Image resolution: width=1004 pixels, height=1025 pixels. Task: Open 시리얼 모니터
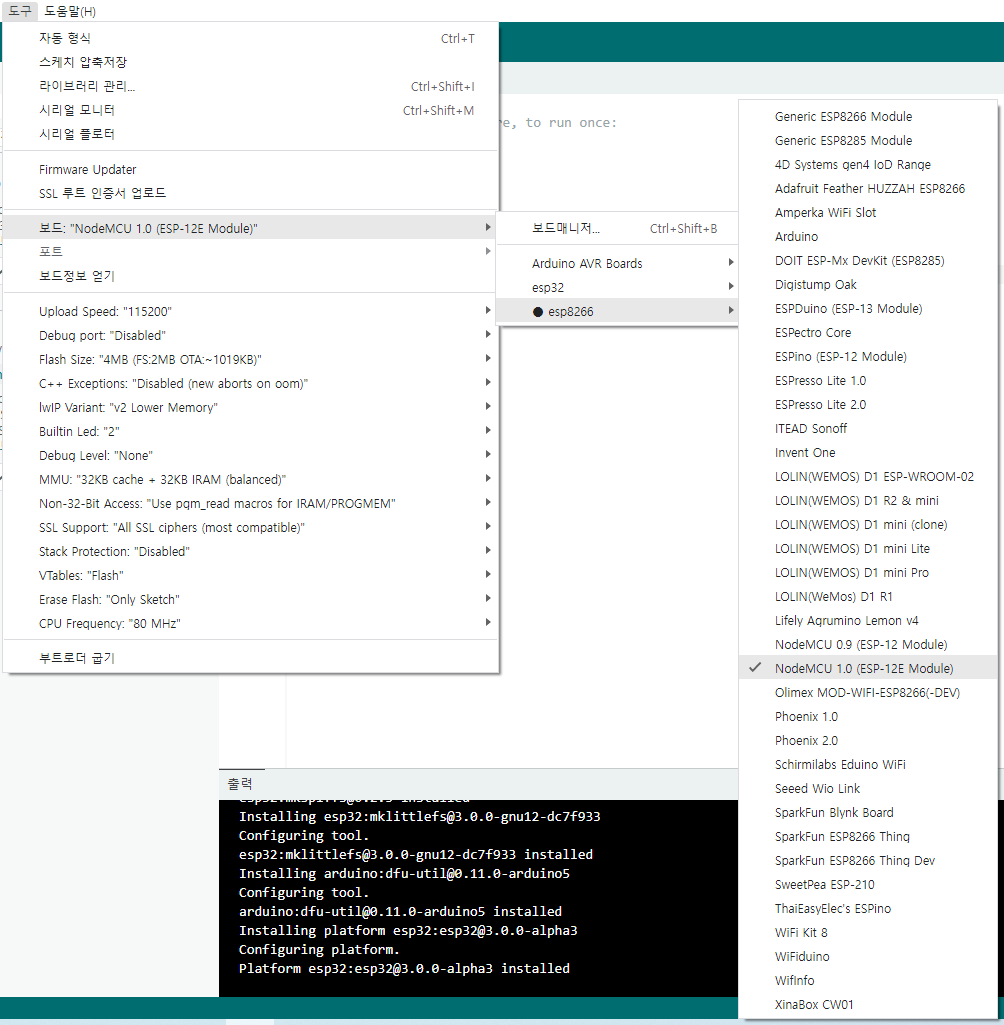click(251, 110)
